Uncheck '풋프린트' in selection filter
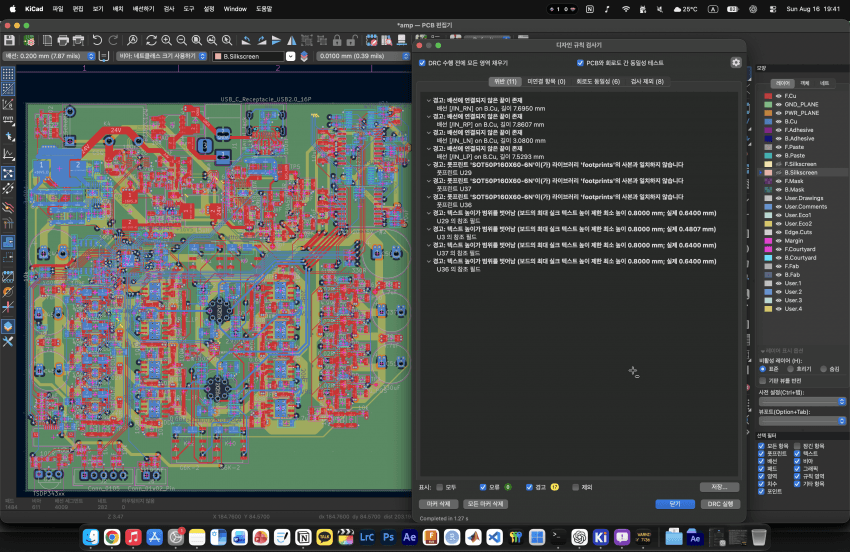 coord(761,454)
